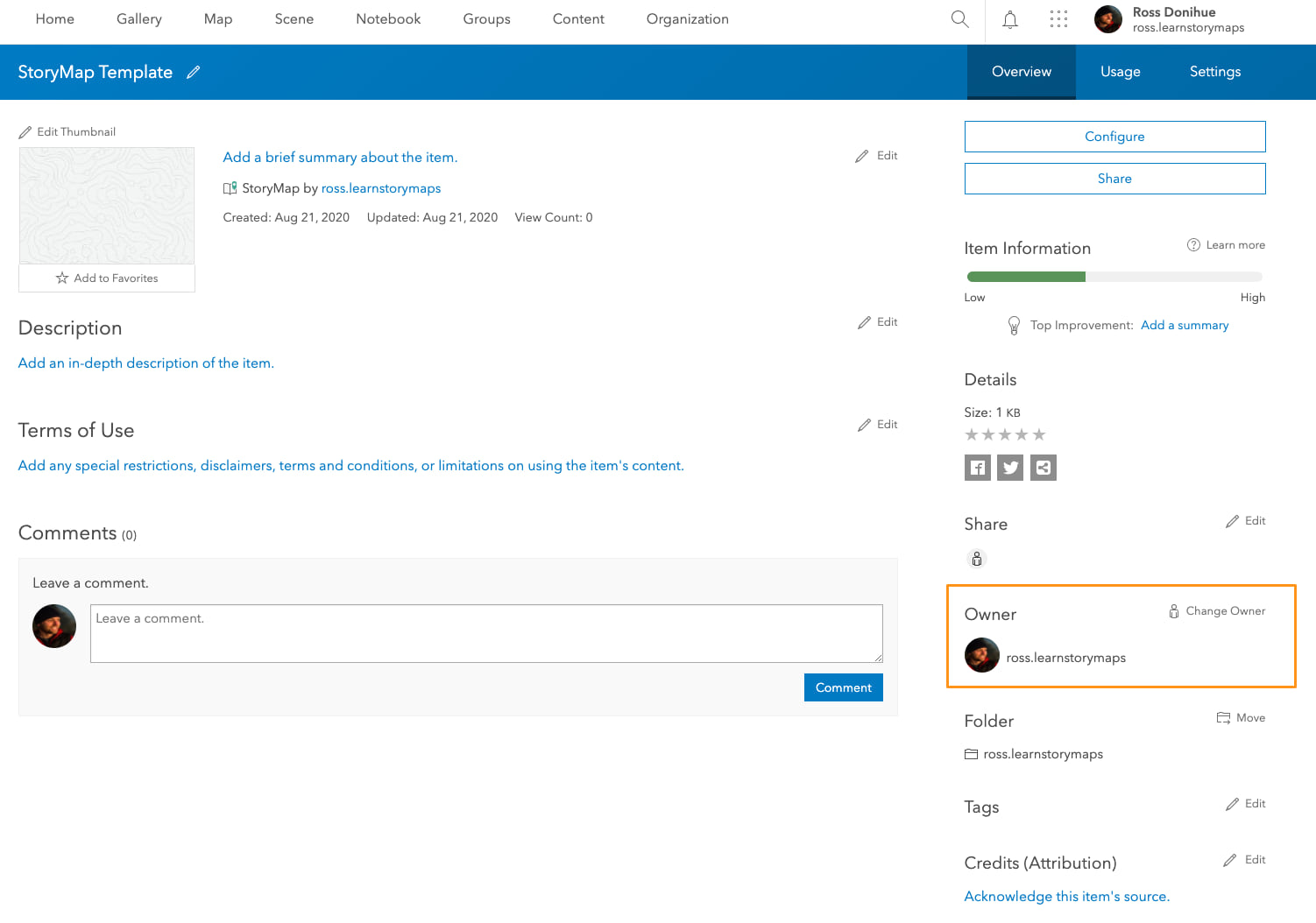This screenshot has height=923, width=1316.
Task: Open the ross.learnstorymaps folder link
Action: [1044, 754]
